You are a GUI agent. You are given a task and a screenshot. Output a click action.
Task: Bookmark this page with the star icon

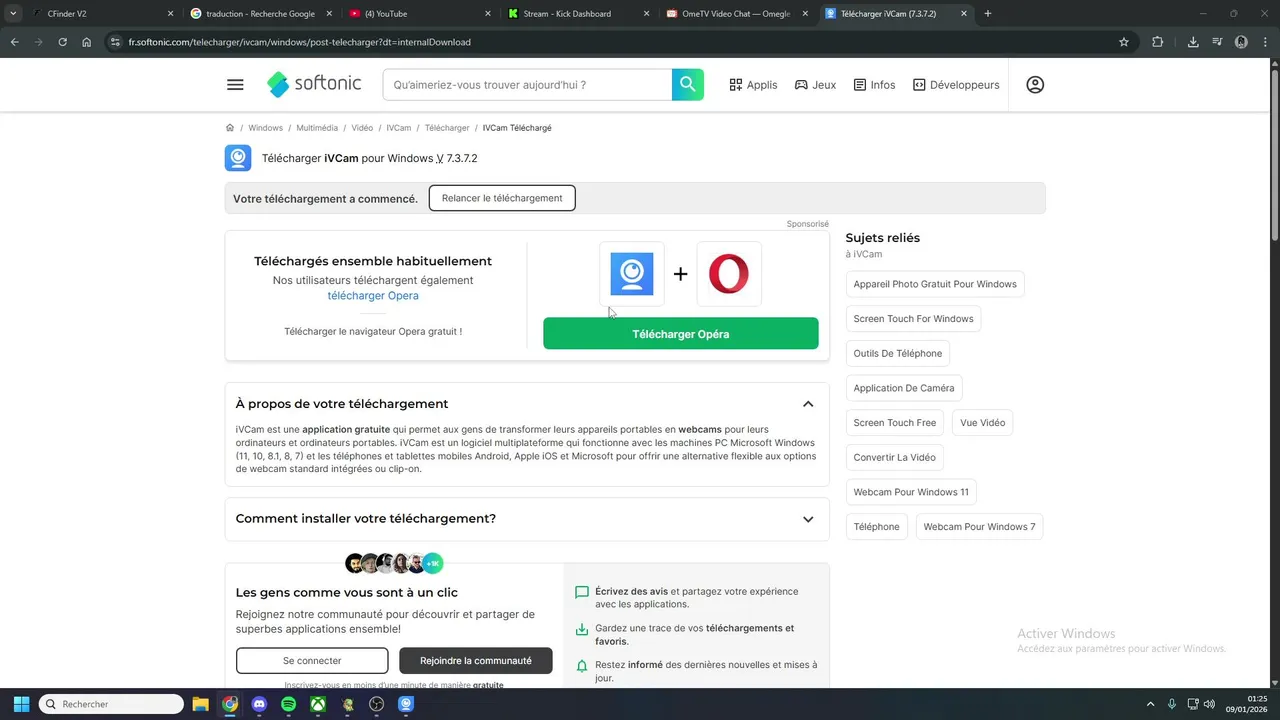(x=1124, y=42)
